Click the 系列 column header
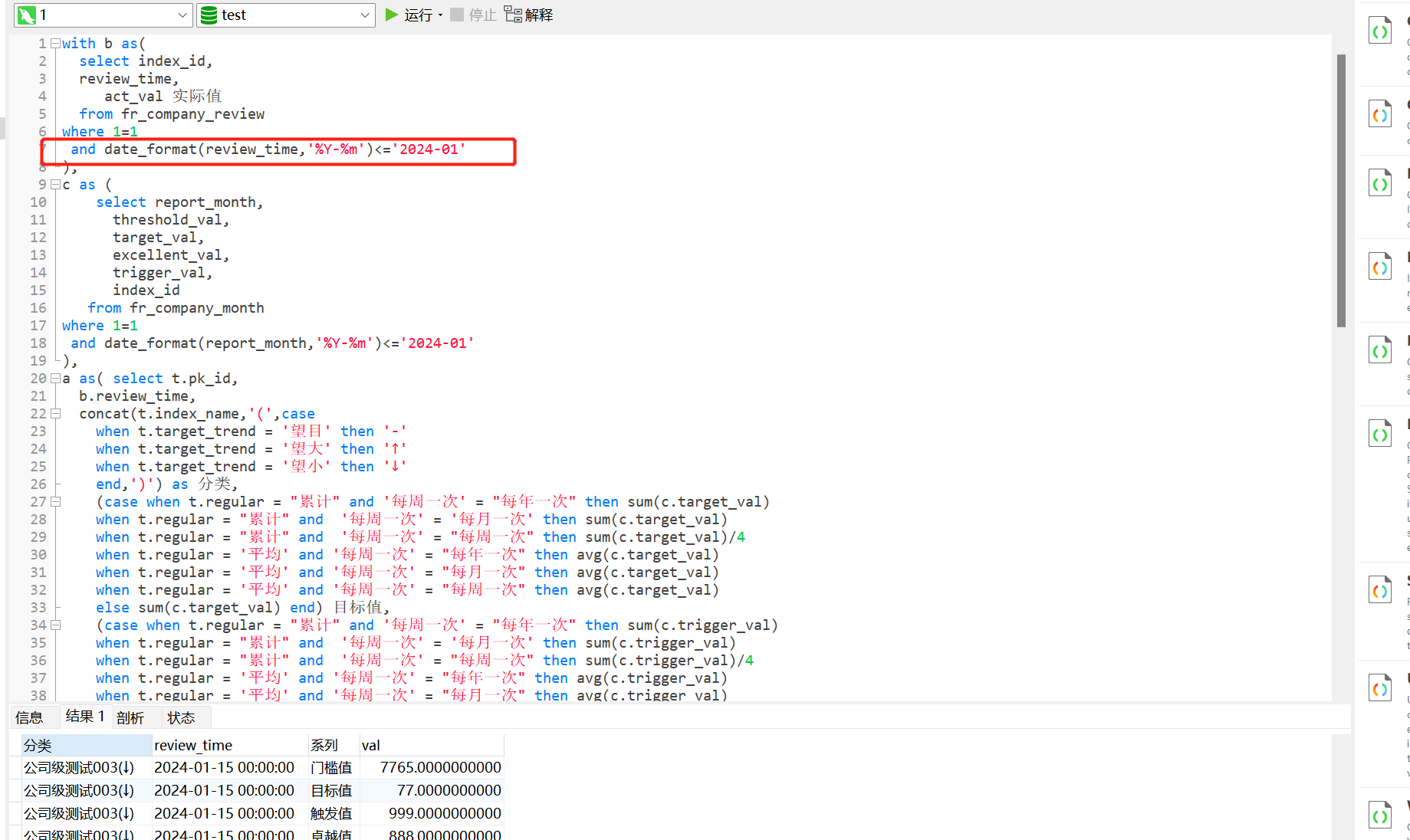 [x=334, y=745]
